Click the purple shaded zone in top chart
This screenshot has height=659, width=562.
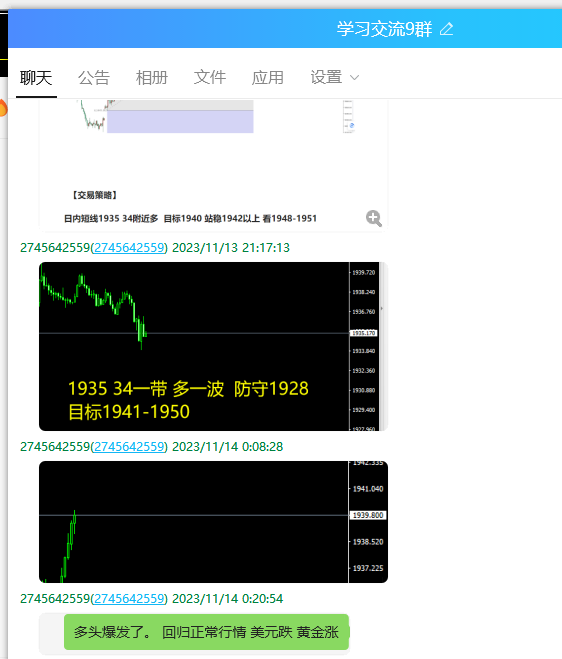(x=180, y=121)
